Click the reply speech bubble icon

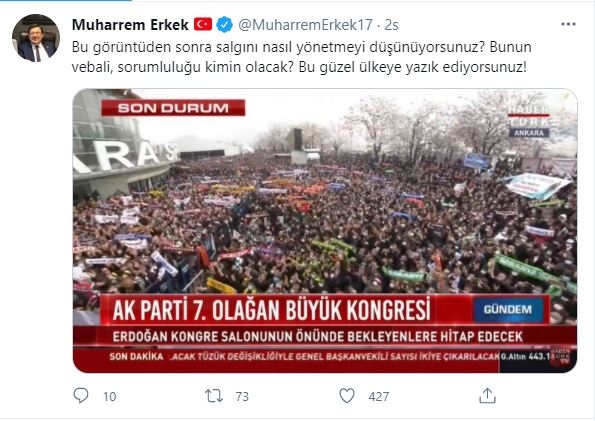point(80,396)
